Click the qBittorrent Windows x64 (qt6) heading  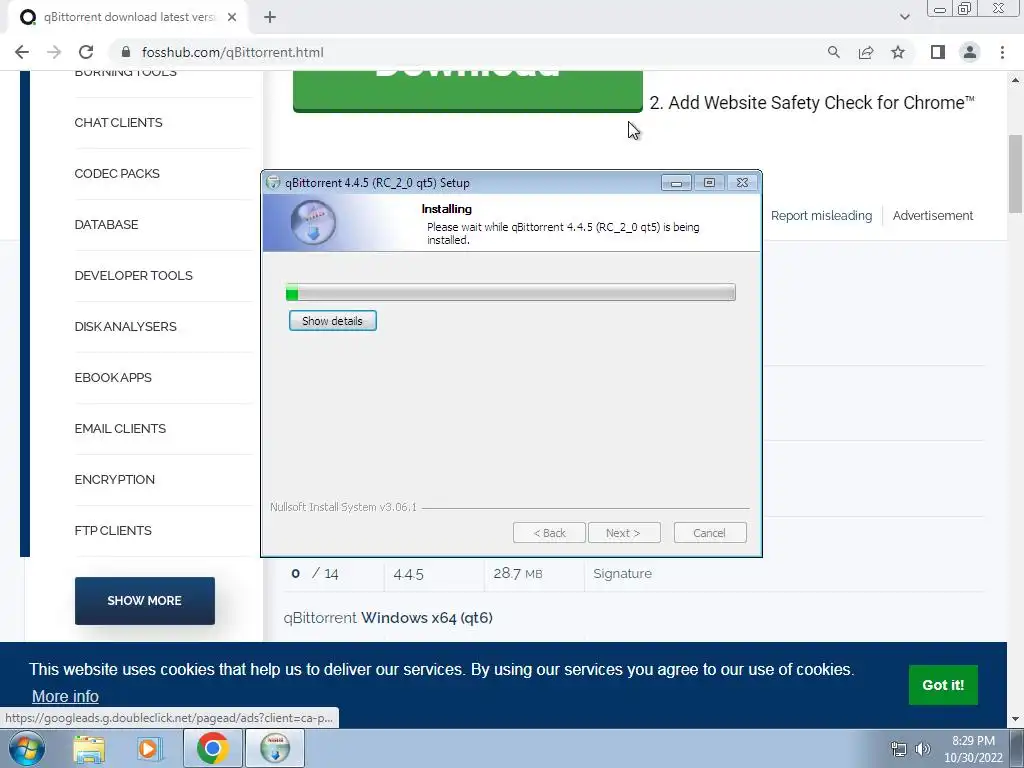pos(388,618)
